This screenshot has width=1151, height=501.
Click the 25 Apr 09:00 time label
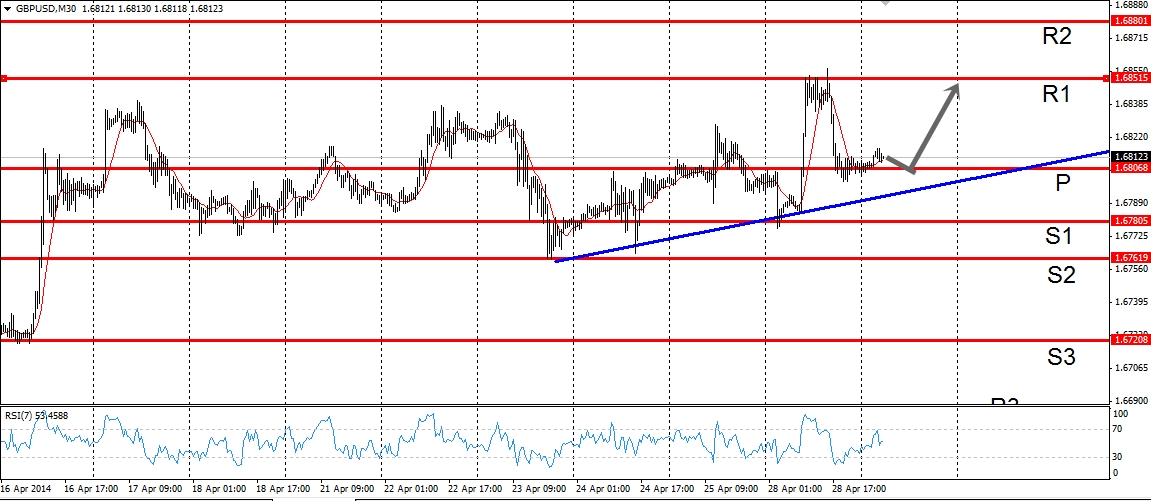tap(729, 488)
